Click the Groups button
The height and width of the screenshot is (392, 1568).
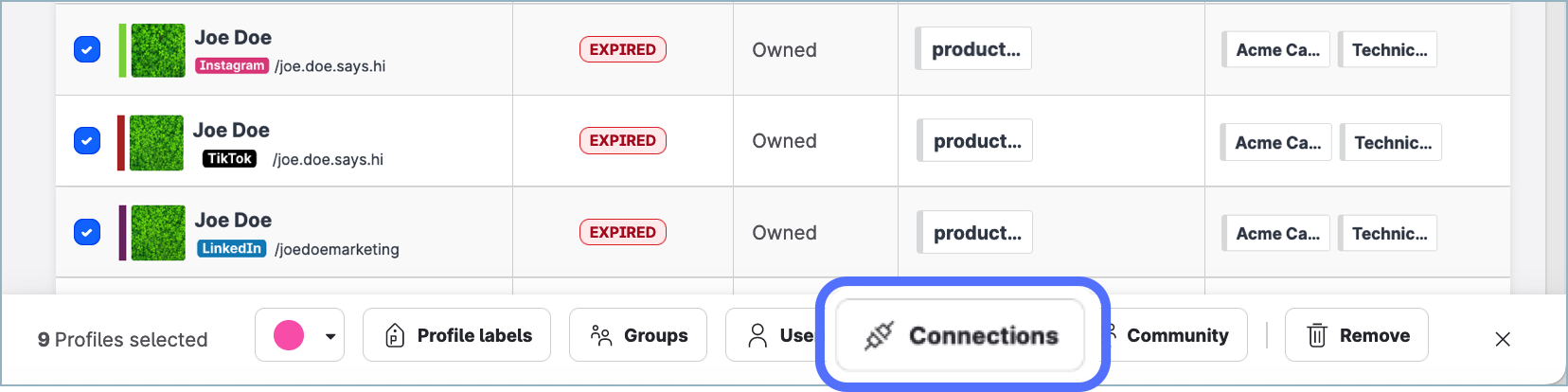coord(637,335)
